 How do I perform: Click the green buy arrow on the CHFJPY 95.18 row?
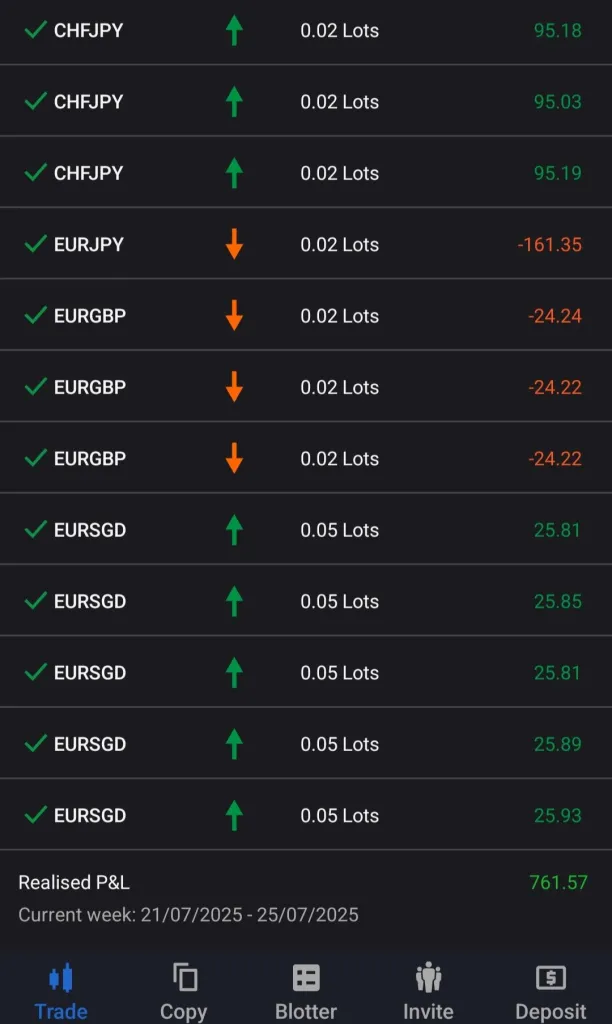pos(234,30)
